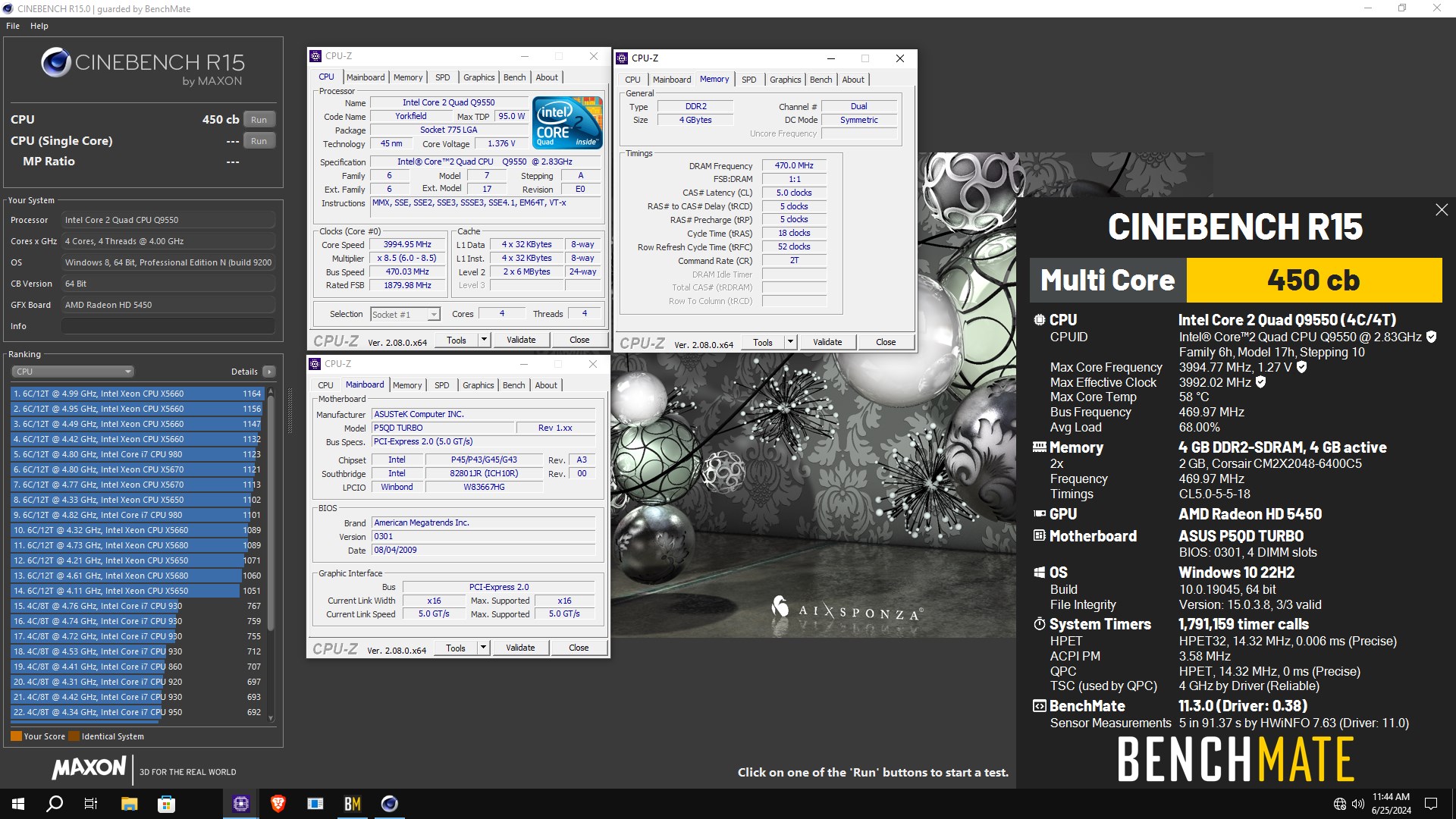Open Task View in taskbar
Image resolution: width=1456 pixels, height=819 pixels.
(x=91, y=804)
